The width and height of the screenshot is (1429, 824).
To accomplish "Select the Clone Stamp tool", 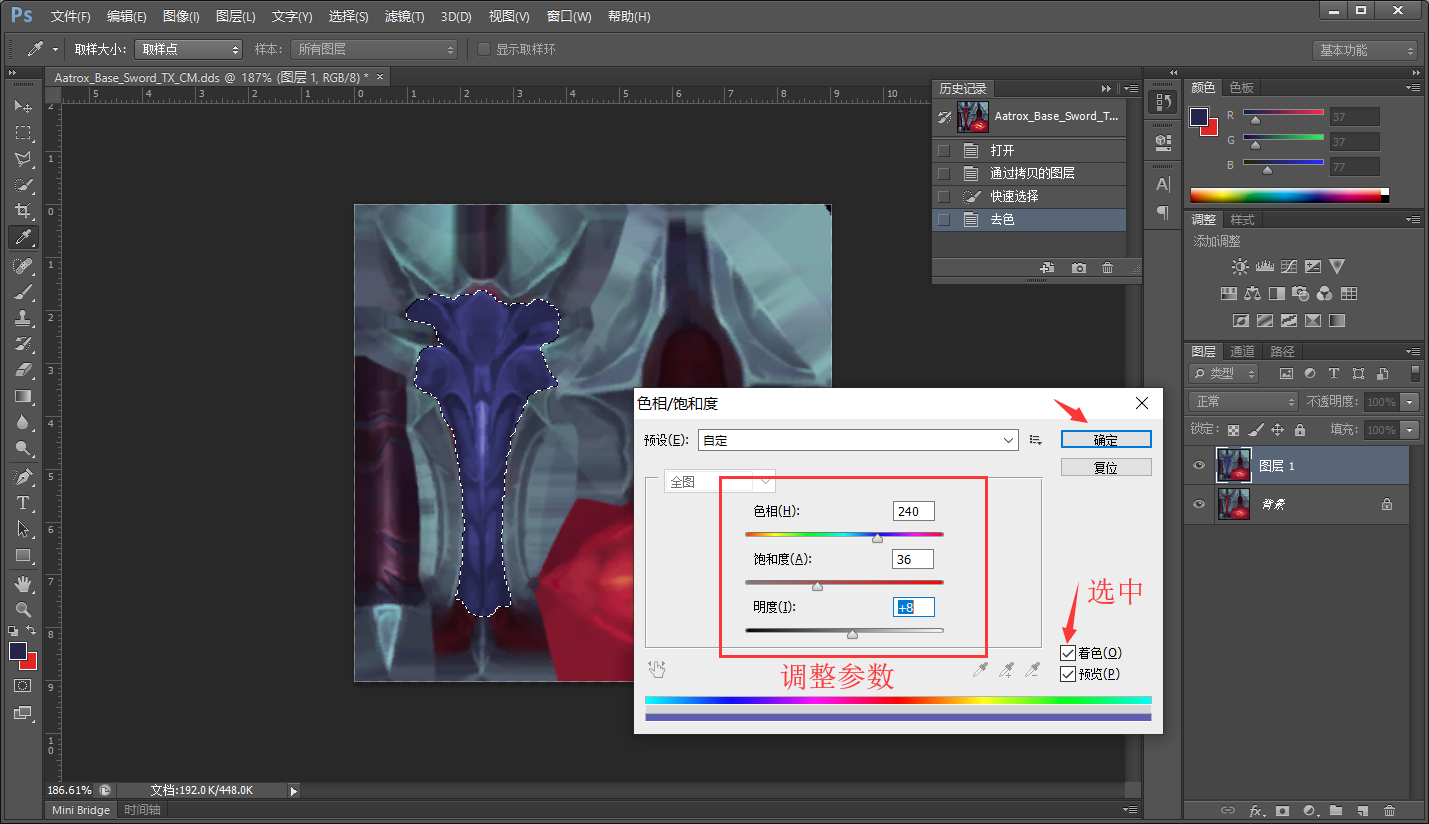I will coord(23,318).
